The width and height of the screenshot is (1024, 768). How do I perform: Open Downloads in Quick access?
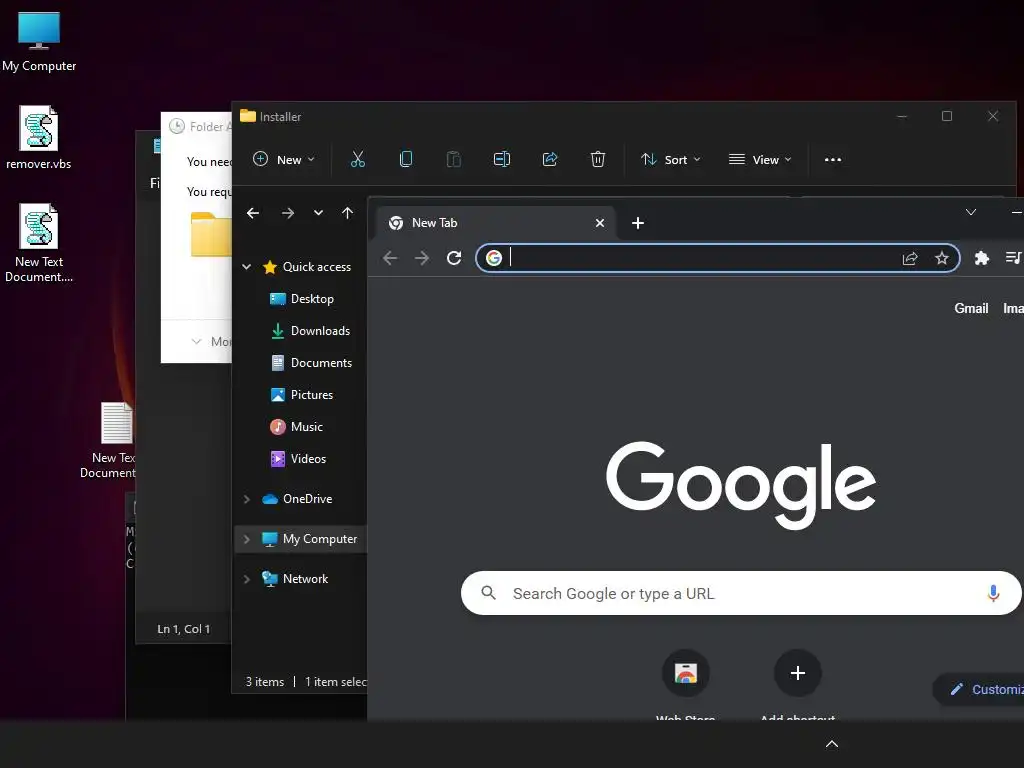click(x=310, y=330)
